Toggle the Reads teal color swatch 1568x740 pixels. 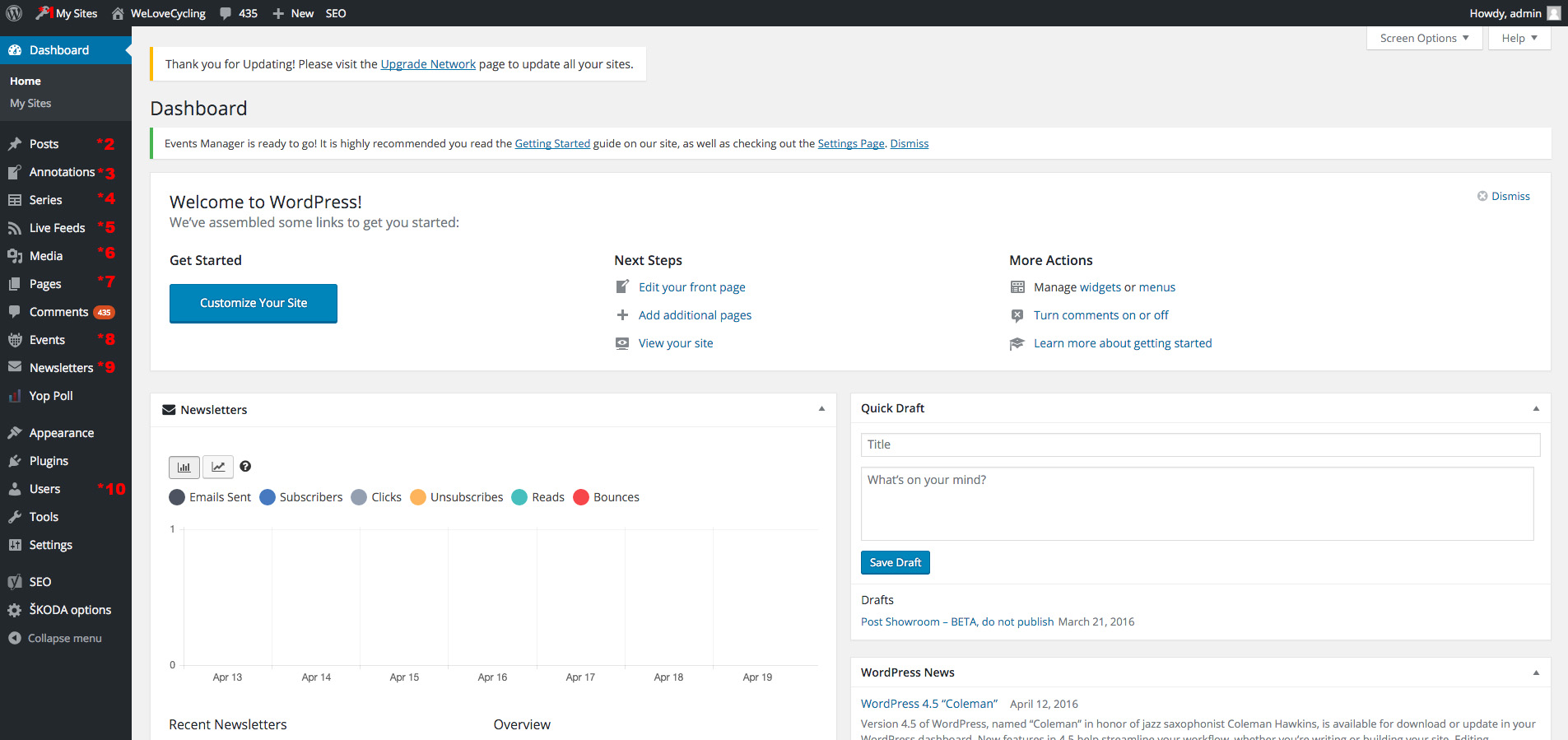519,497
